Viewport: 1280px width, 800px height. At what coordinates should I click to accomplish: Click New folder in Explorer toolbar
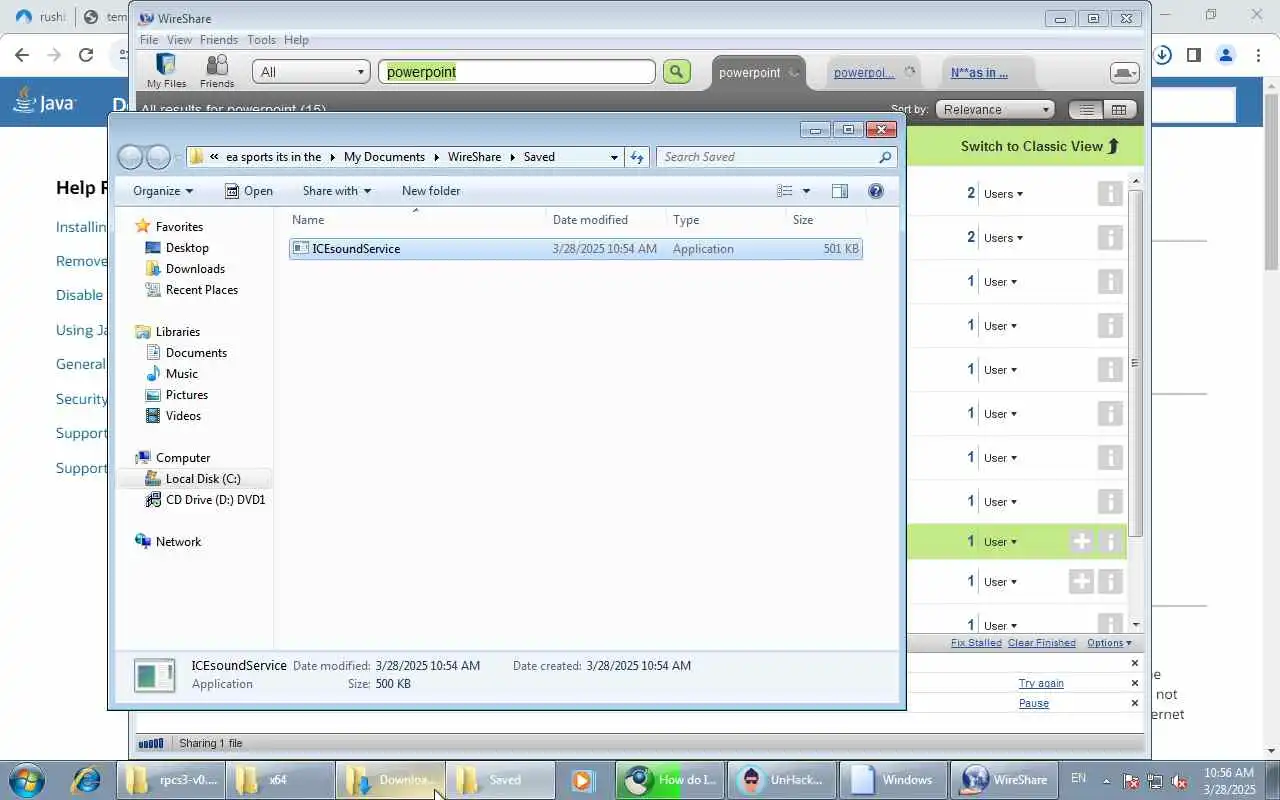point(431,191)
